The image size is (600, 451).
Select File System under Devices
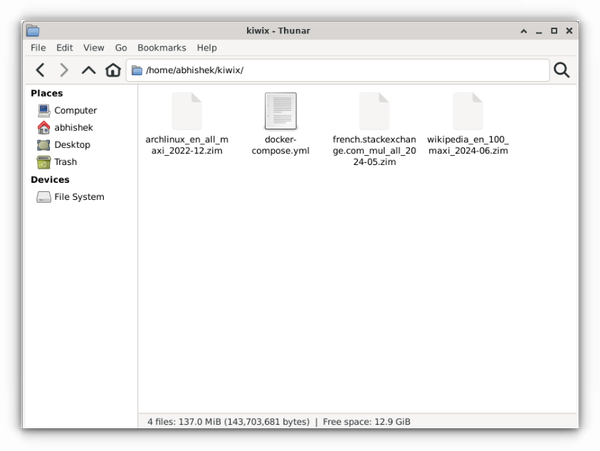tap(78, 197)
